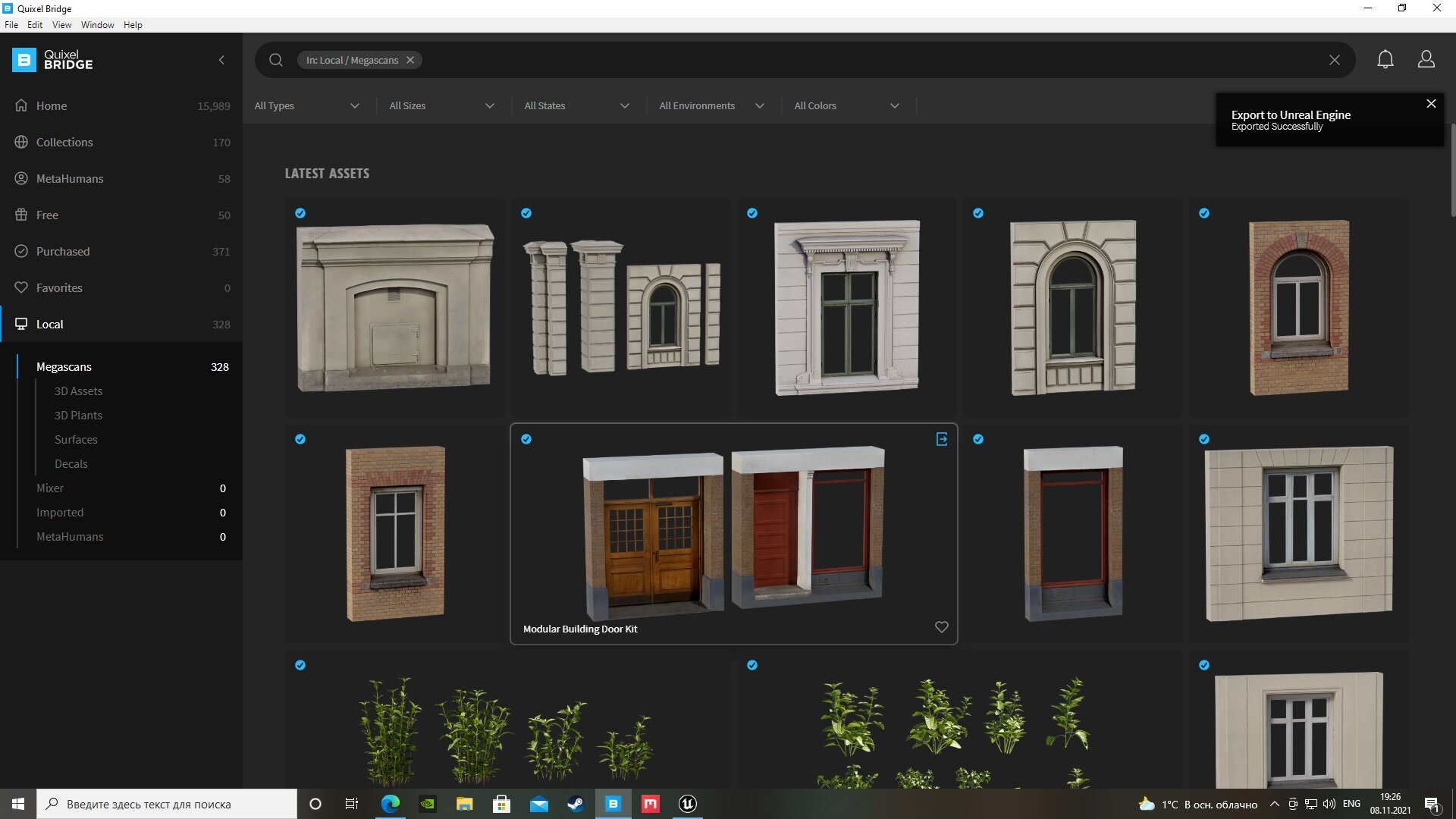Open the pillars and arched window kit thumbnail
Viewport: 1456px width, 819px height.
point(621,307)
